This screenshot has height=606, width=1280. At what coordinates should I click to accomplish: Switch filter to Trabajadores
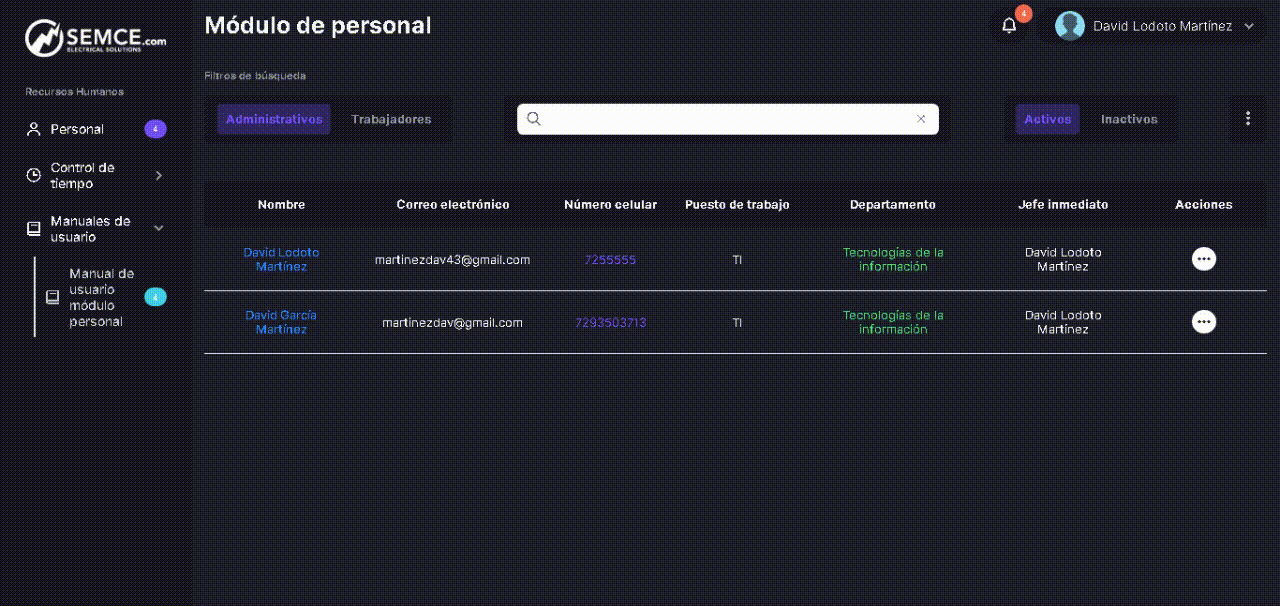point(391,119)
